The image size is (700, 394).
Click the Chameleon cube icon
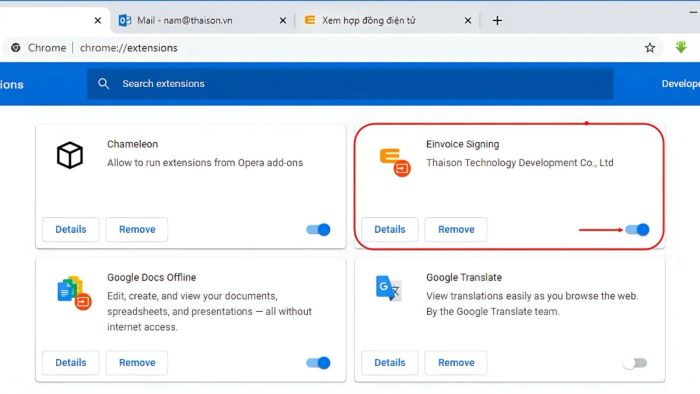tap(70, 155)
